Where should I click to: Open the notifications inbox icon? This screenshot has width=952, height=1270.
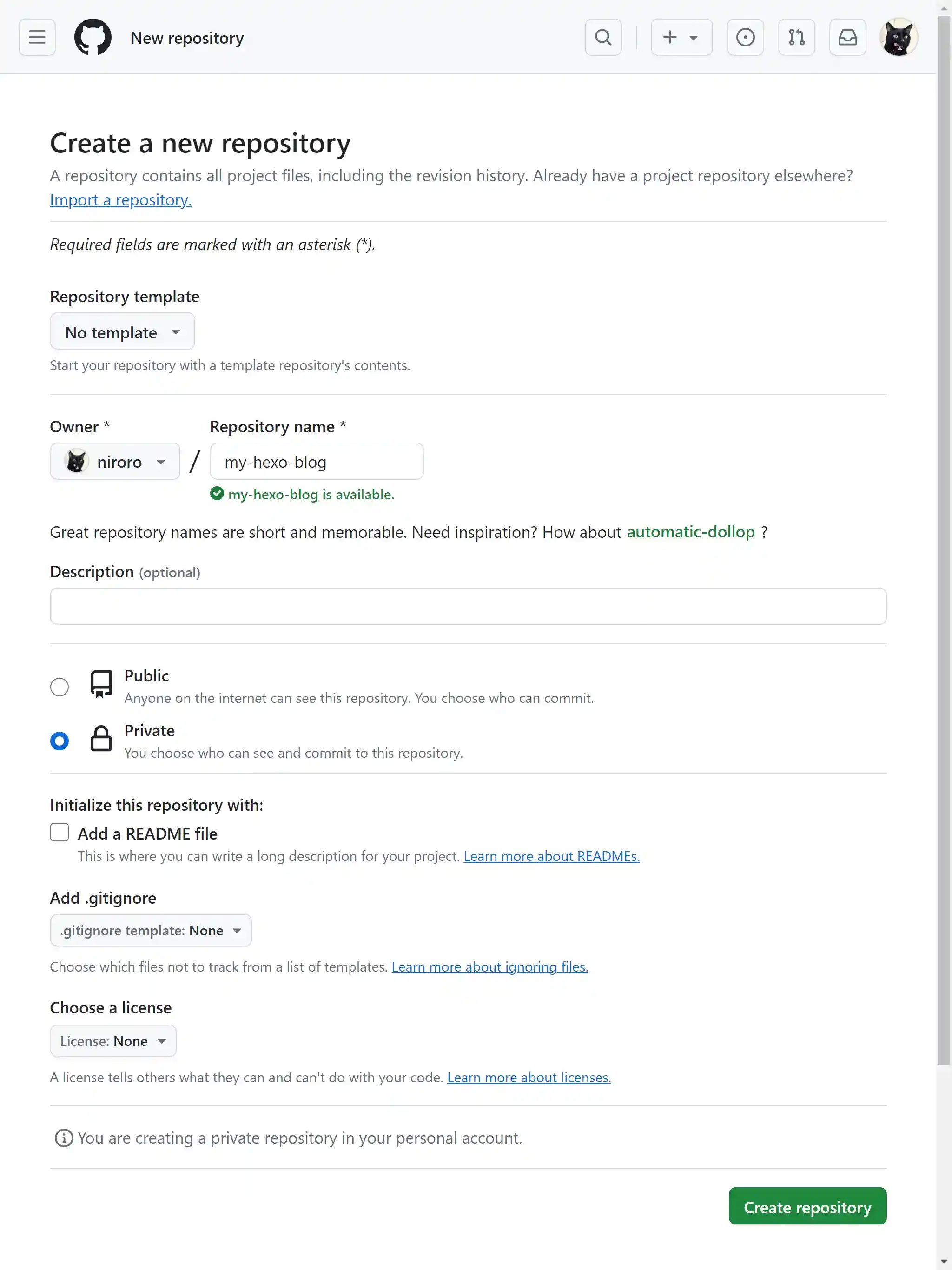pos(847,37)
